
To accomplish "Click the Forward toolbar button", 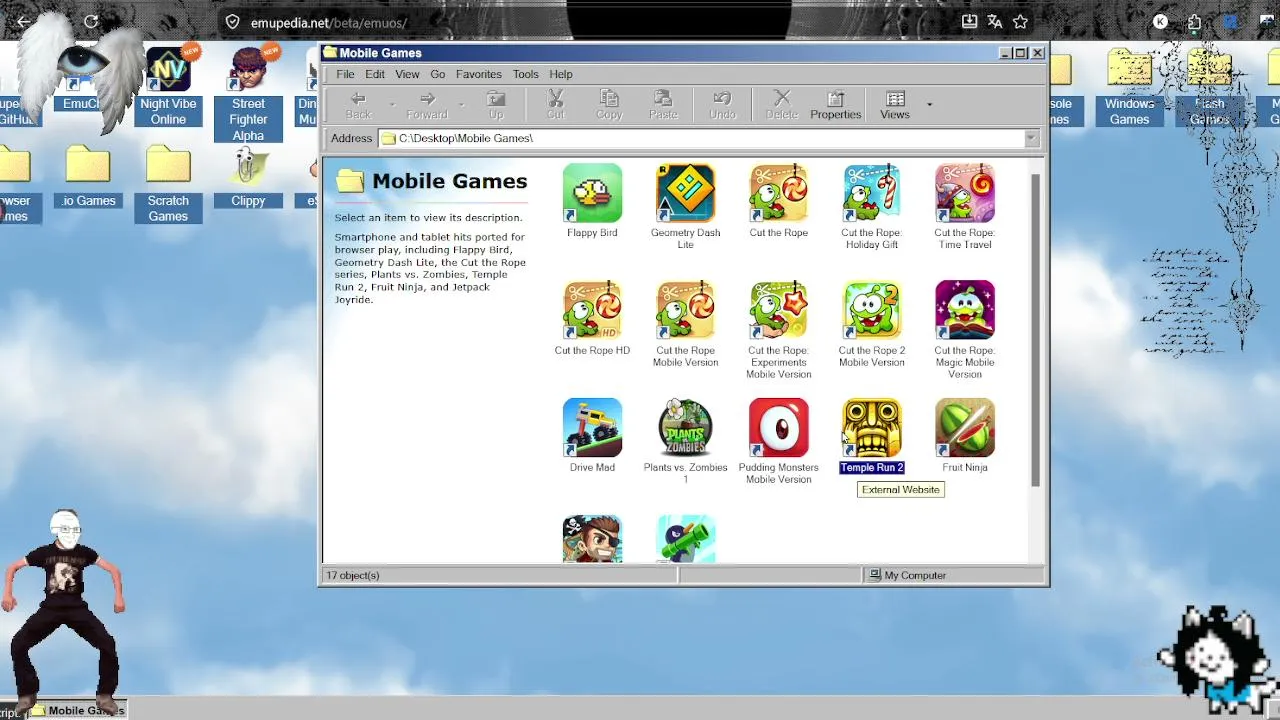I will 427,105.
